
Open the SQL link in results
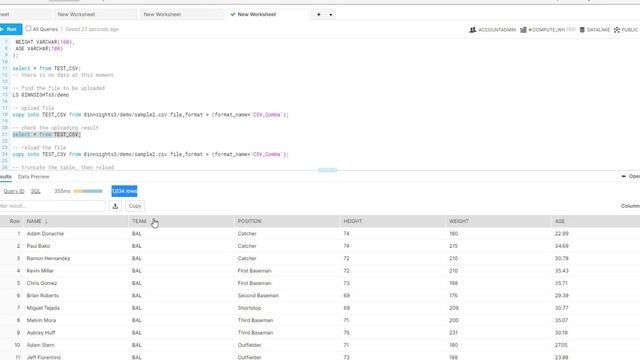(36, 191)
